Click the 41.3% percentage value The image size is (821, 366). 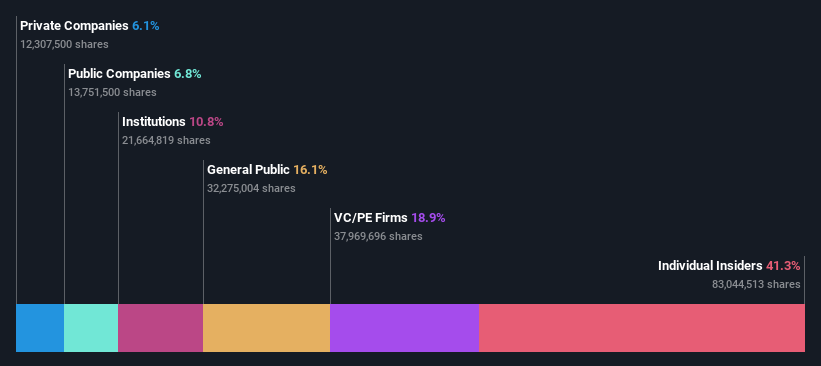[783, 266]
